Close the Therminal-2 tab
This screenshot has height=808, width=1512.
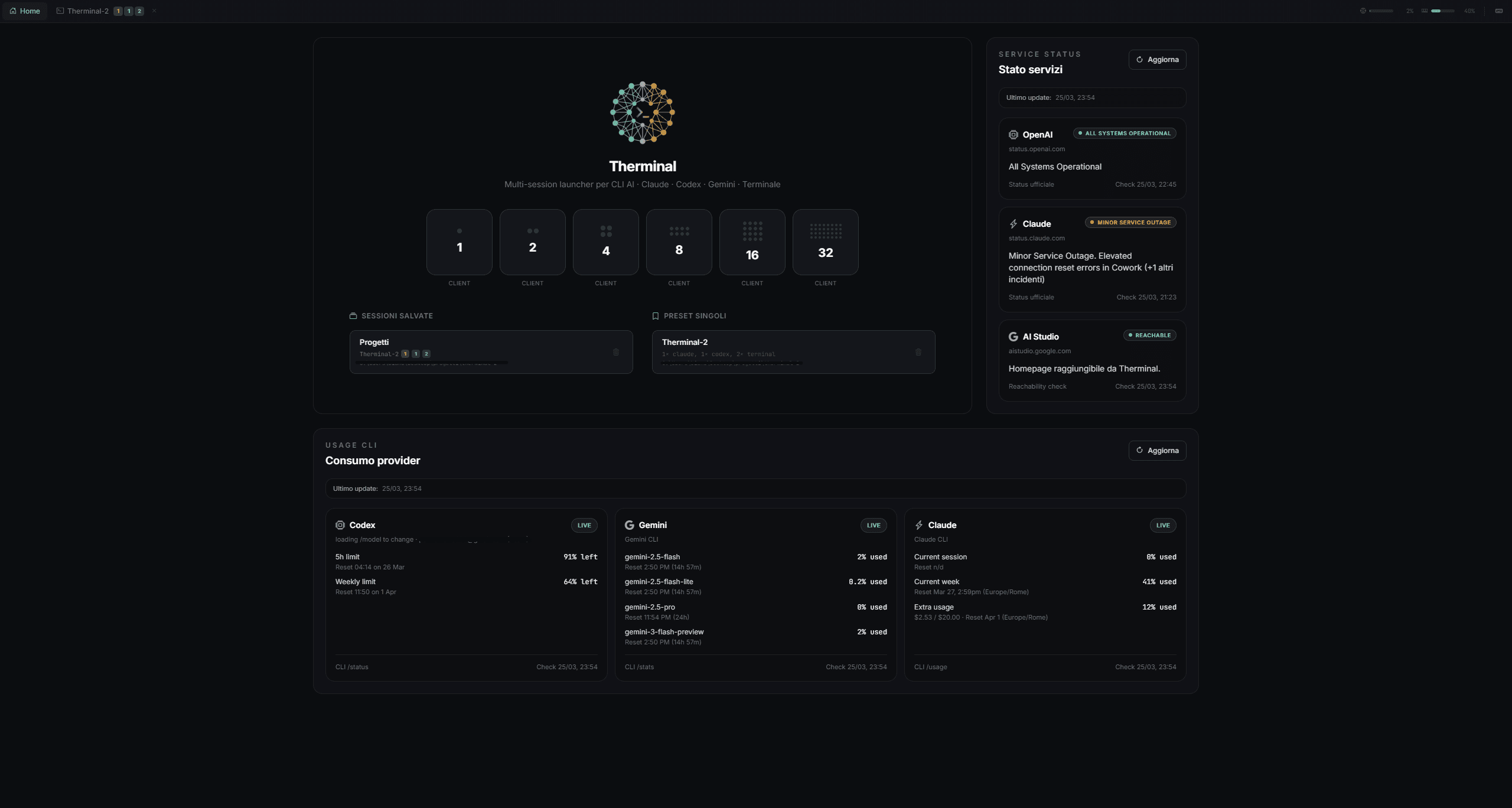(x=154, y=11)
